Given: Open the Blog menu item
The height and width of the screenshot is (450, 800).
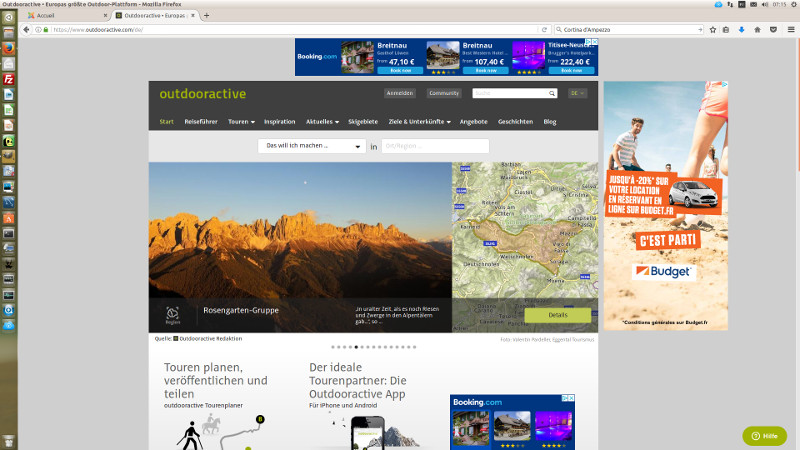Looking at the screenshot, I should 549,122.
